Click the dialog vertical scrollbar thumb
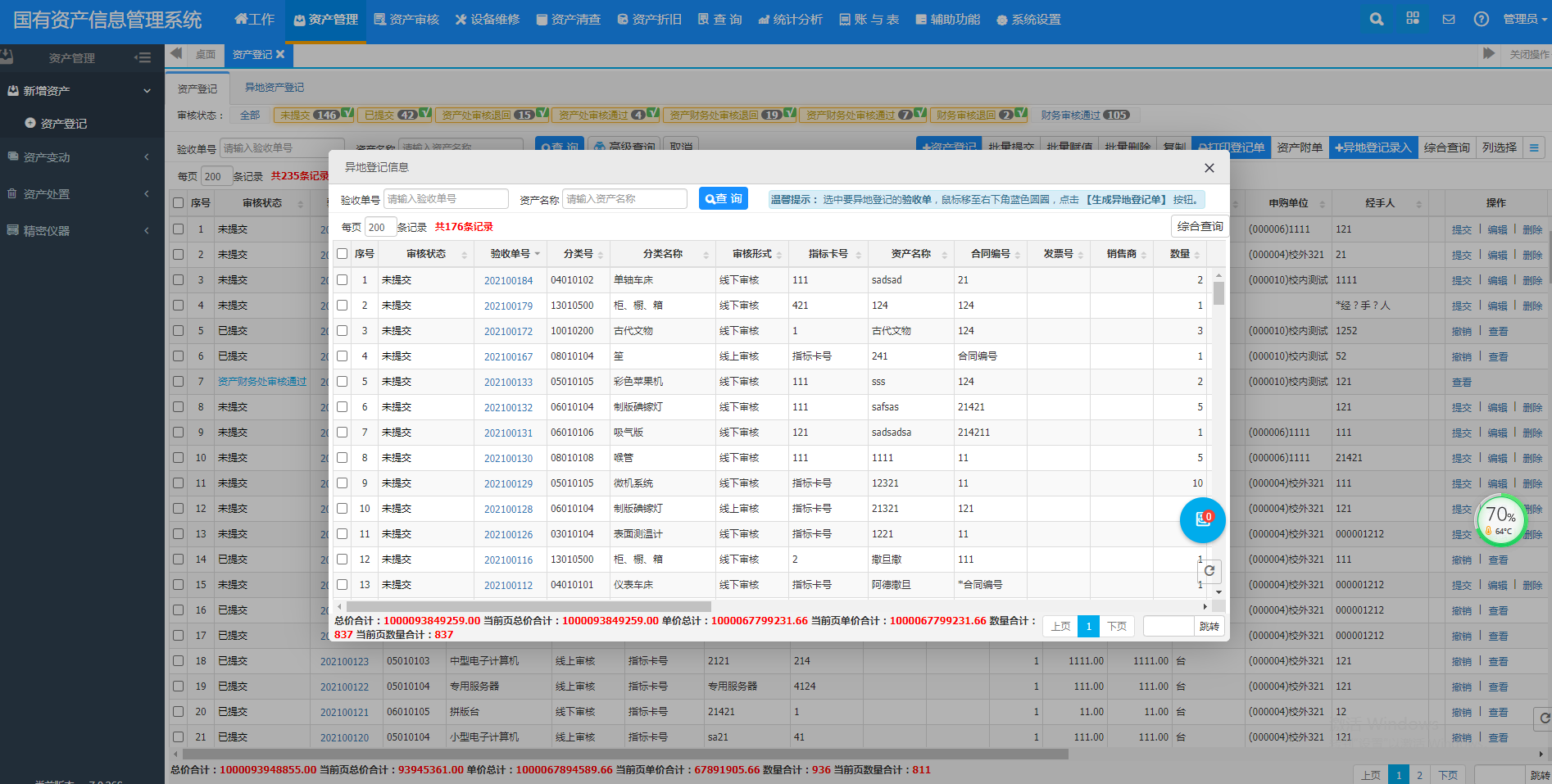Image resolution: width=1552 pixels, height=784 pixels. pos(1218,294)
